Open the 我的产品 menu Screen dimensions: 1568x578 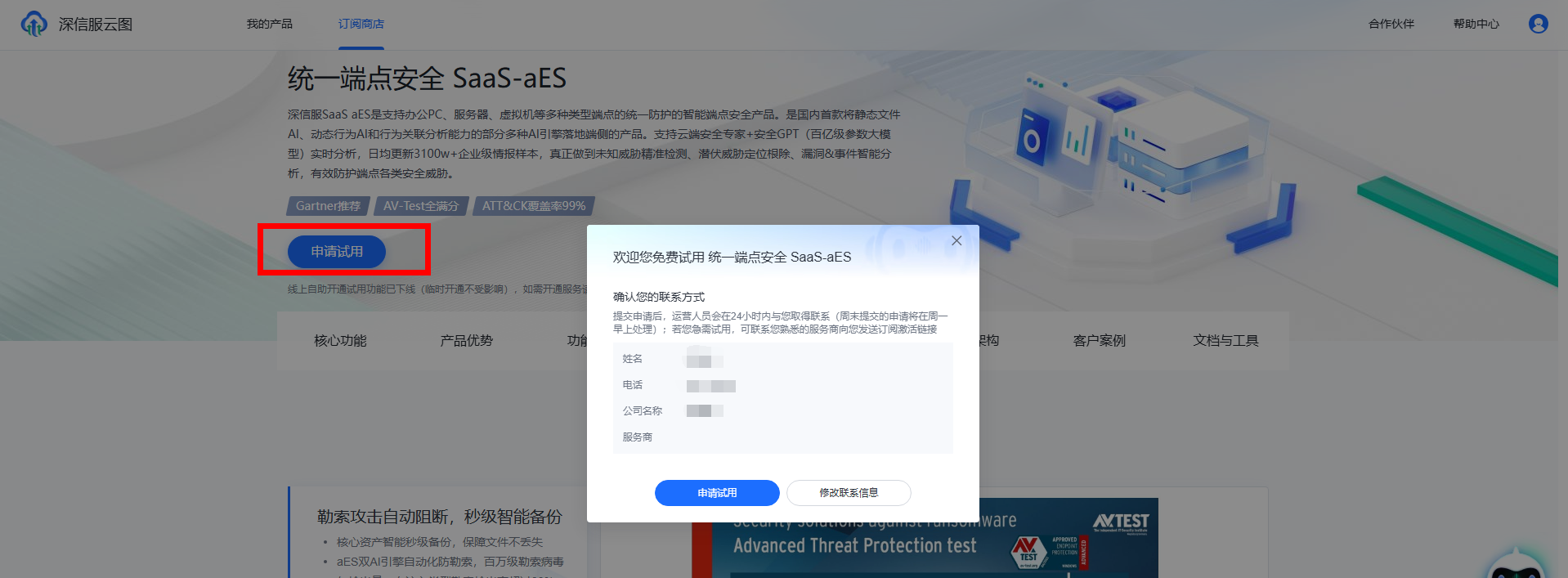[x=270, y=24]
